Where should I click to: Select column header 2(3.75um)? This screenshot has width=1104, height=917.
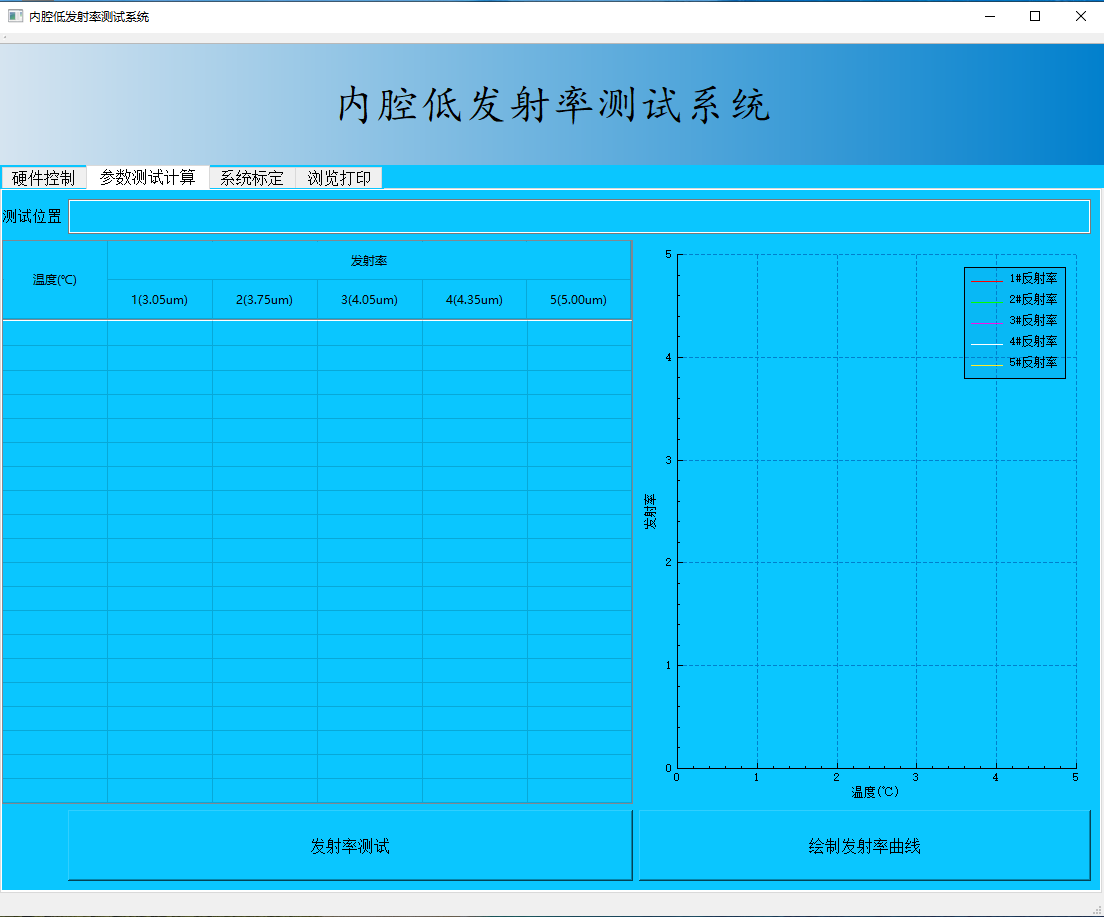tap(265, 300)
